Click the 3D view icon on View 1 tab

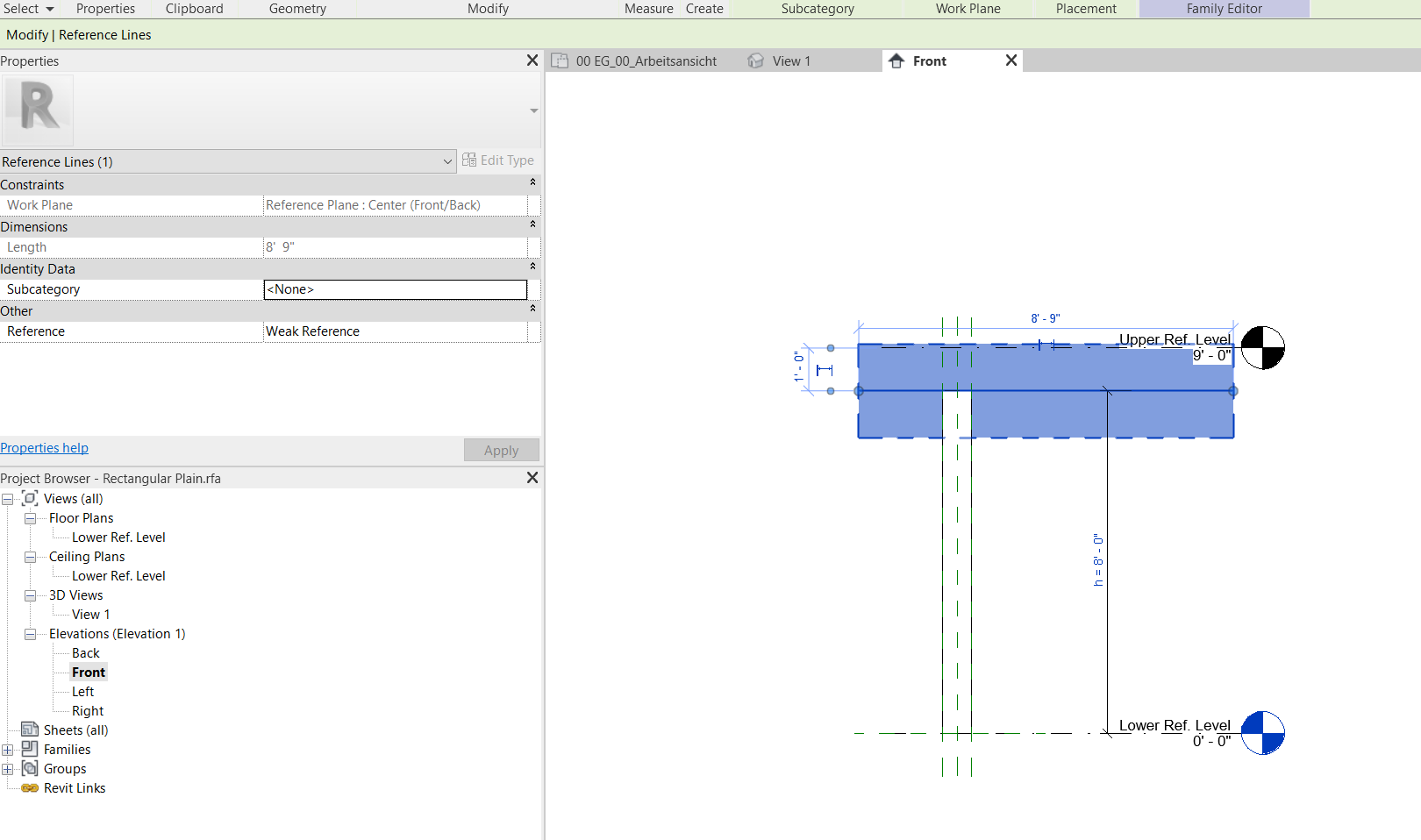[756, 61]
